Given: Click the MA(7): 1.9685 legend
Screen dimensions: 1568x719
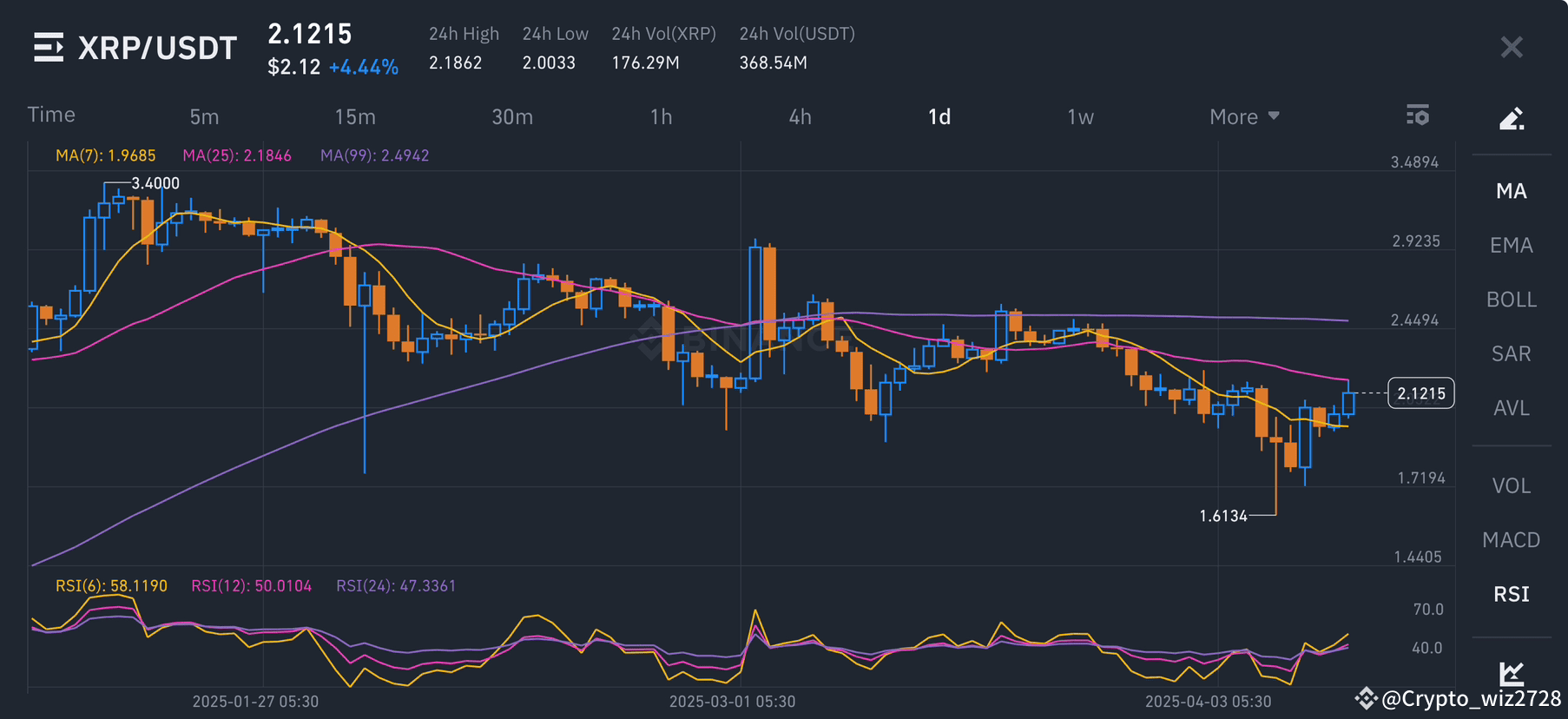Looking at the screenshot, I should [x=106, y=155].
